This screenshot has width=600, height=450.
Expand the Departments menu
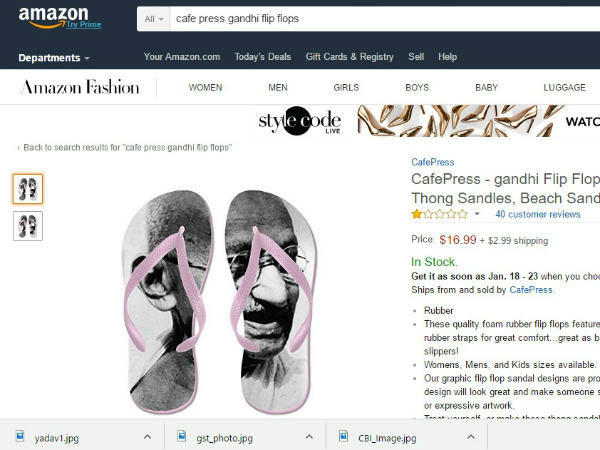point(54,58)
